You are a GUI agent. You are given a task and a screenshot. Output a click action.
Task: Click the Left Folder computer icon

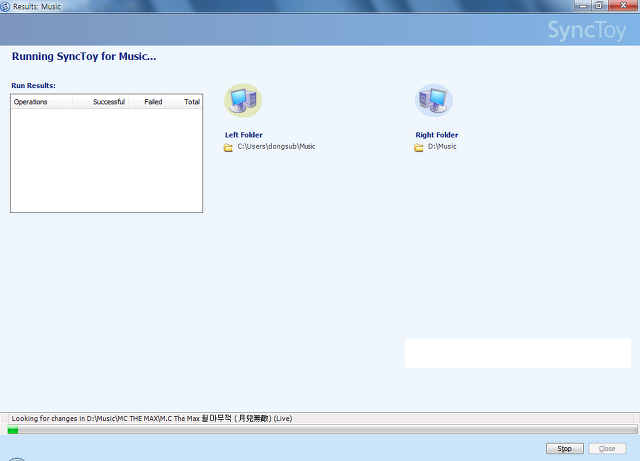point(243,100)
